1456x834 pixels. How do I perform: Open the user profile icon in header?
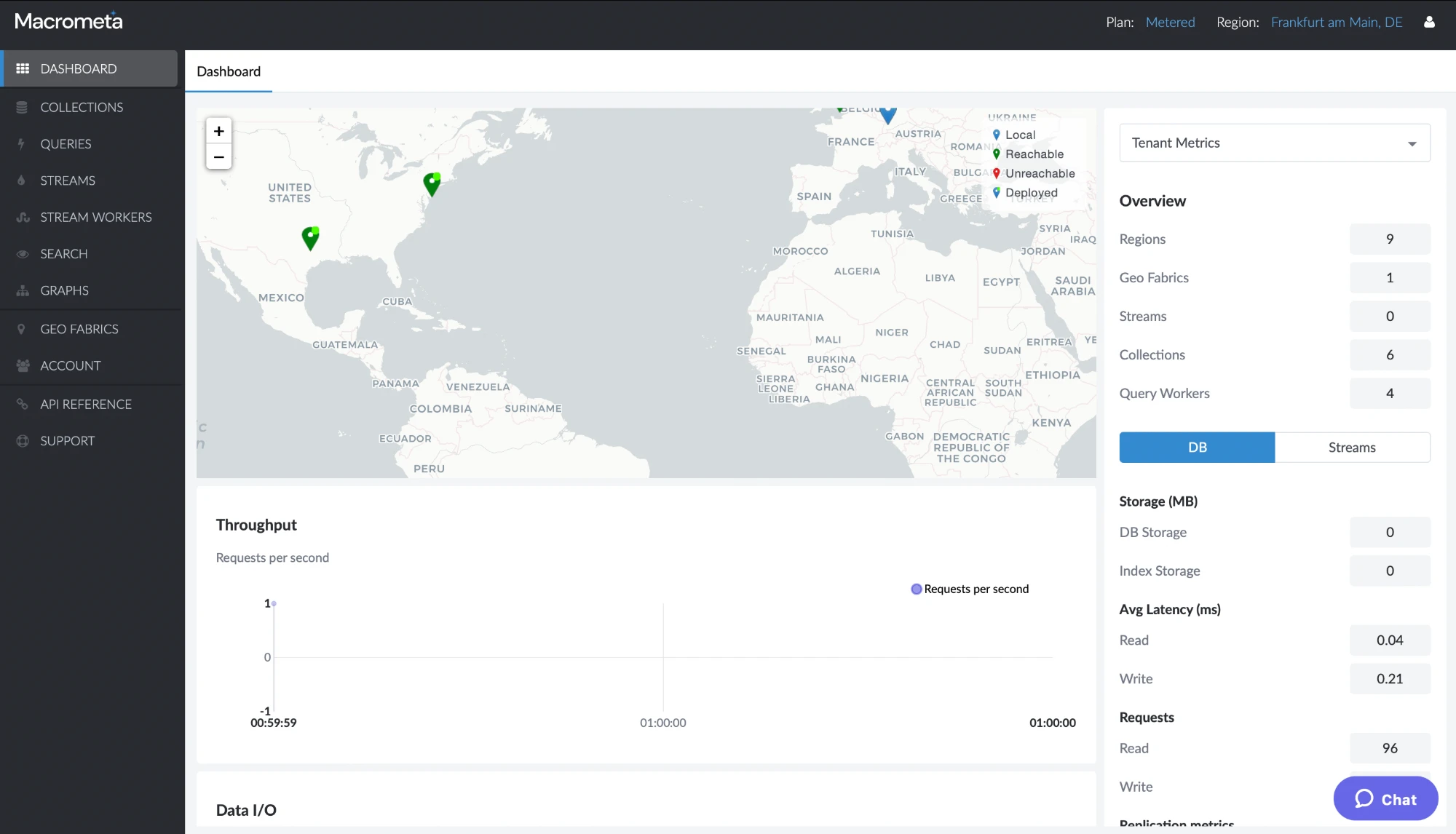pyautogui.click(x=1429, y=22)
